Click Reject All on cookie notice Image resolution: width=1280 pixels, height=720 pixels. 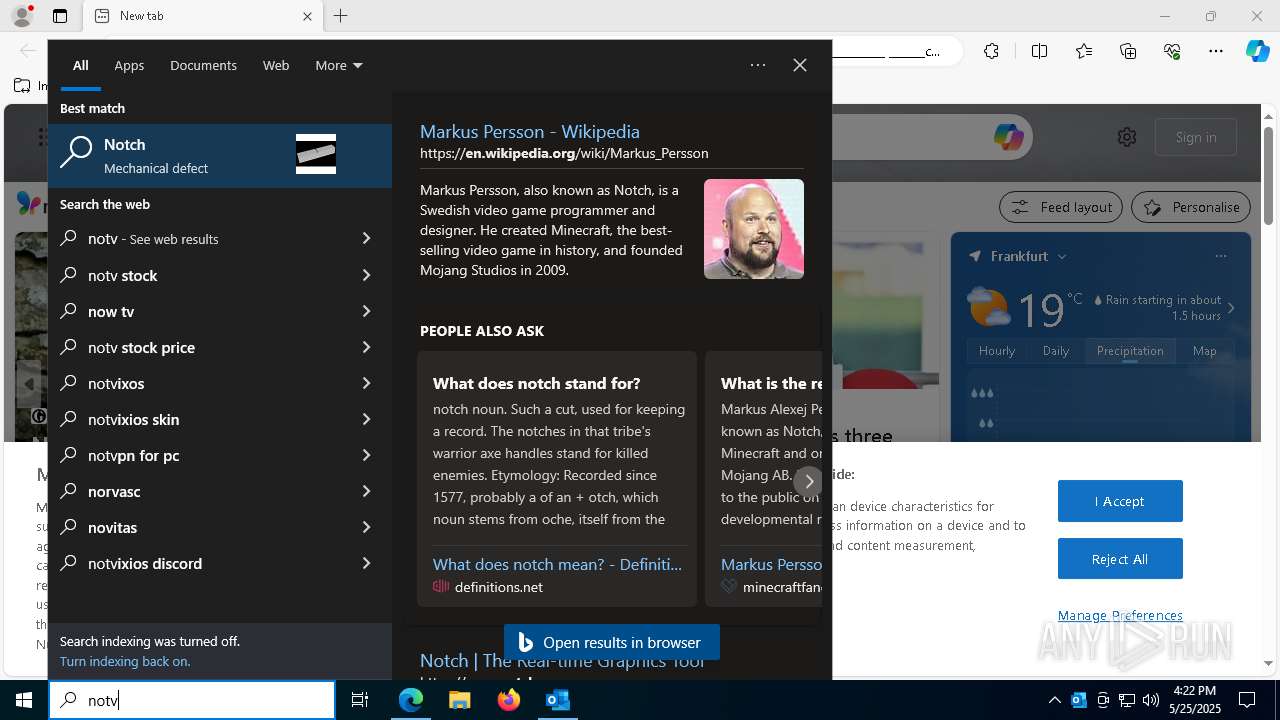click(1120, 559)
